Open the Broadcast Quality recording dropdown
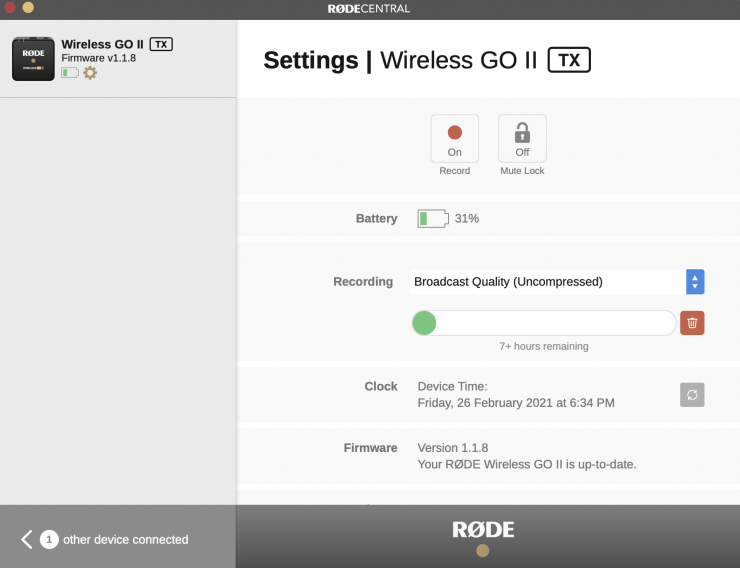The height and width of the screenshot is (568, 740). [546, 282]
